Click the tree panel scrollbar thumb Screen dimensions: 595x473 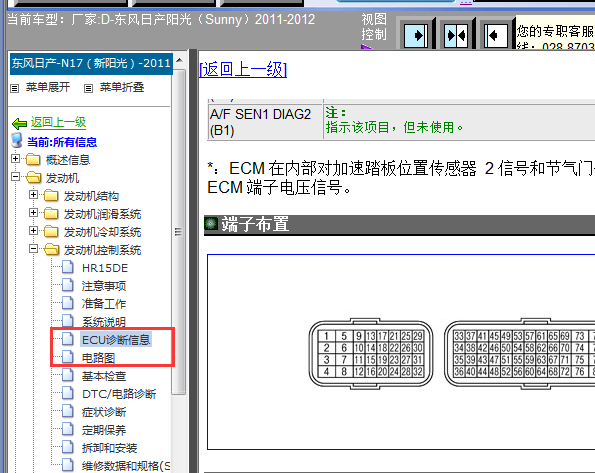tap(178, 232)
